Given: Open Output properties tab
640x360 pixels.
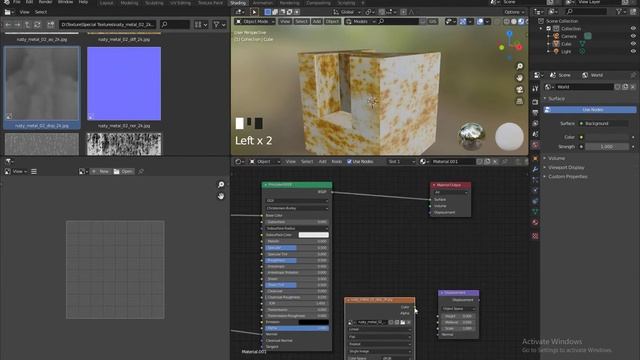Looking at the screenshot, I should [x=535, y=113].
